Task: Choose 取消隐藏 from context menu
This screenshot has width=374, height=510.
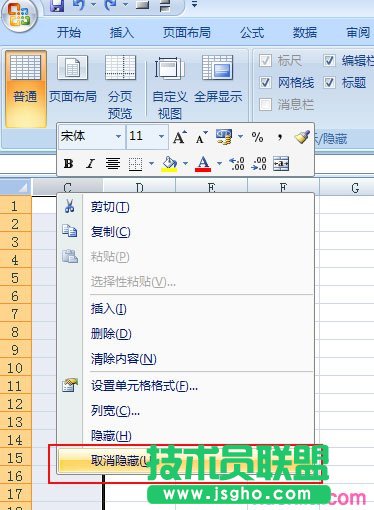Action: [185, 461]
